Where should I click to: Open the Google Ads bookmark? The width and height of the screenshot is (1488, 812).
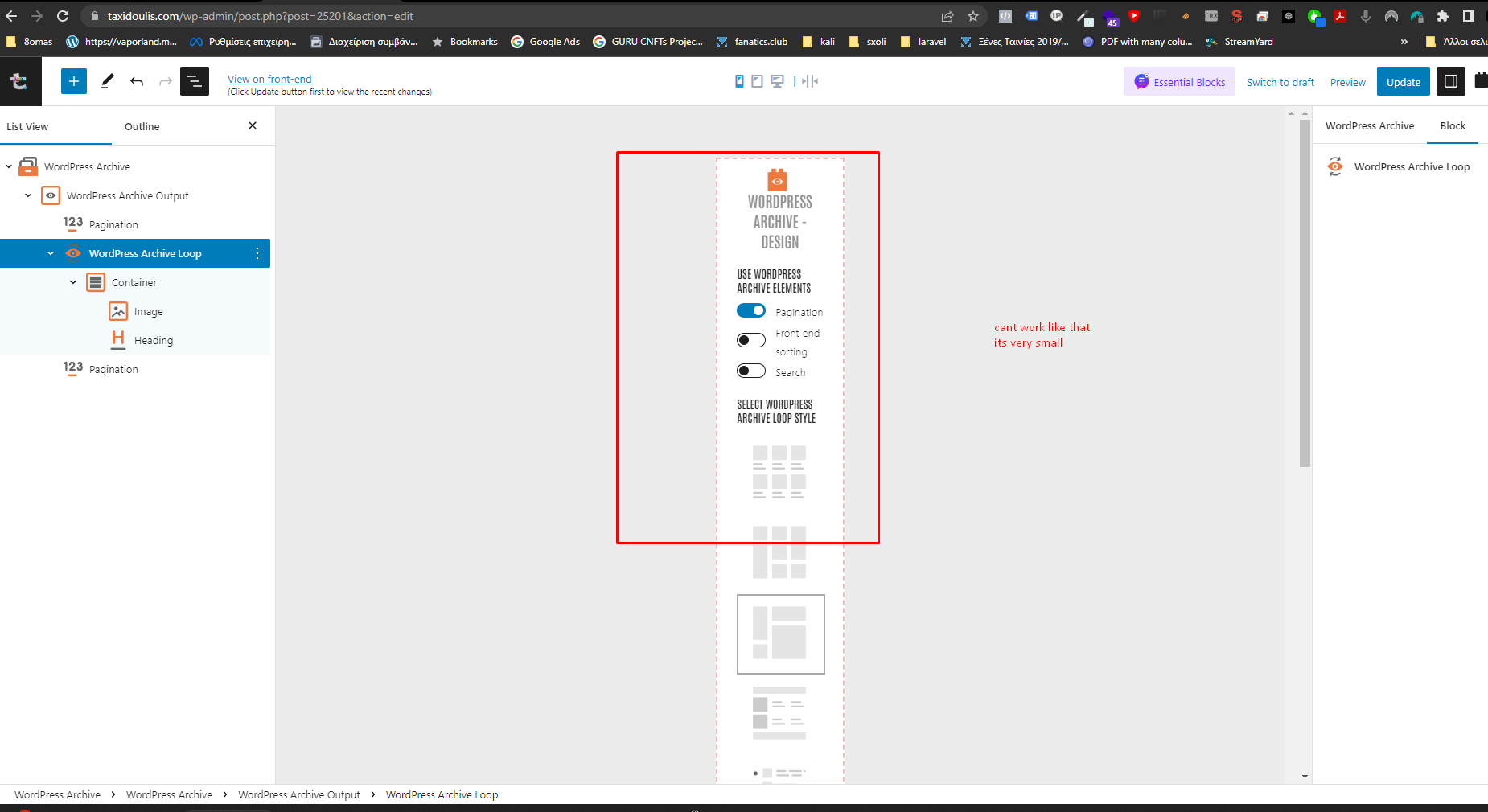coord(545,42)
